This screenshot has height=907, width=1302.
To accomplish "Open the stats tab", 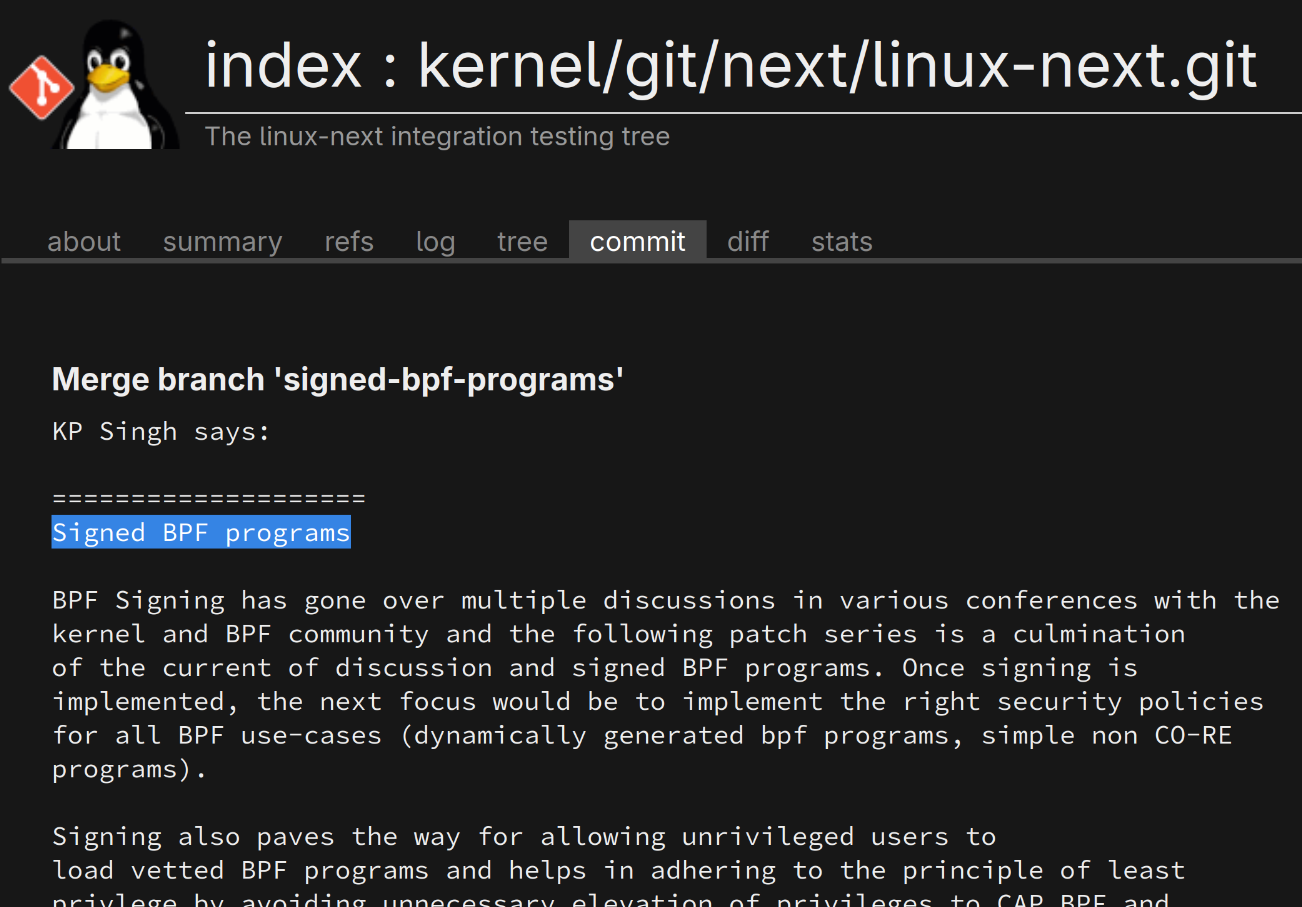I will (x=842, y=242).
